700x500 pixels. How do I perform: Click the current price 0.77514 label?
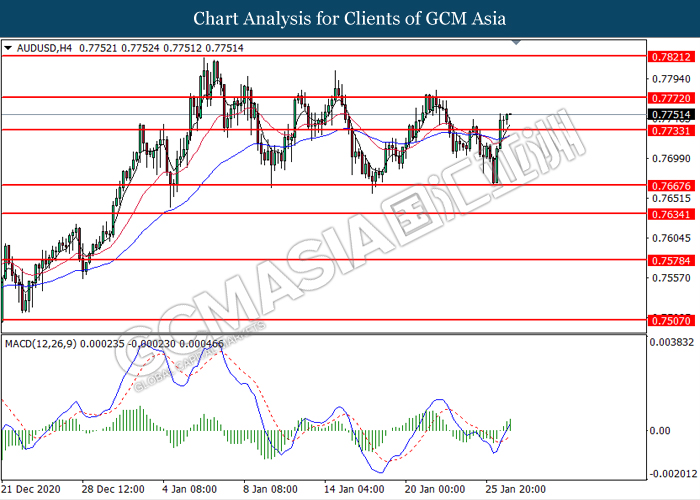671,115
